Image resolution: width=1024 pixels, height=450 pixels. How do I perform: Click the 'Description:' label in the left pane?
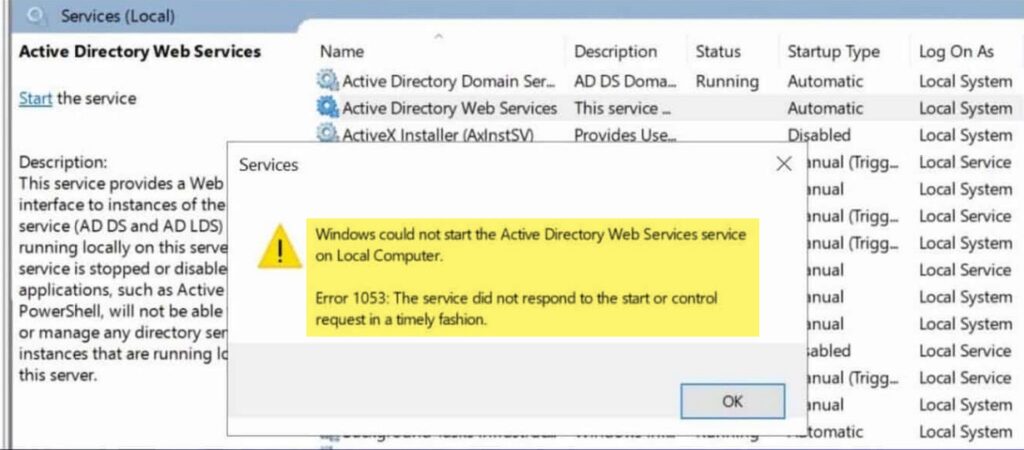pos(63,161)
